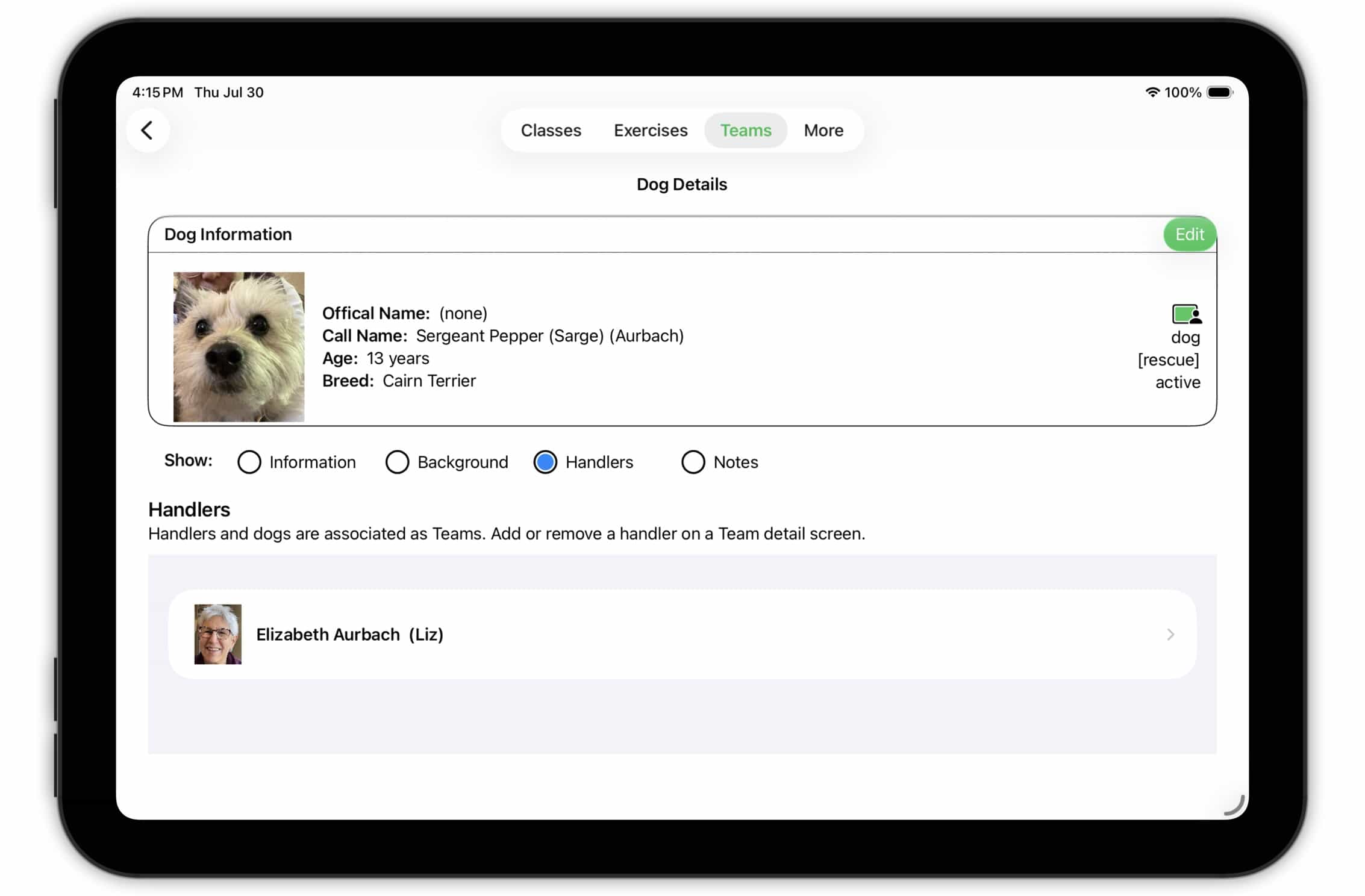Screen dimensions: 1365x896
Task: Edit the Dog Information card
Action: click(1190, 234)
